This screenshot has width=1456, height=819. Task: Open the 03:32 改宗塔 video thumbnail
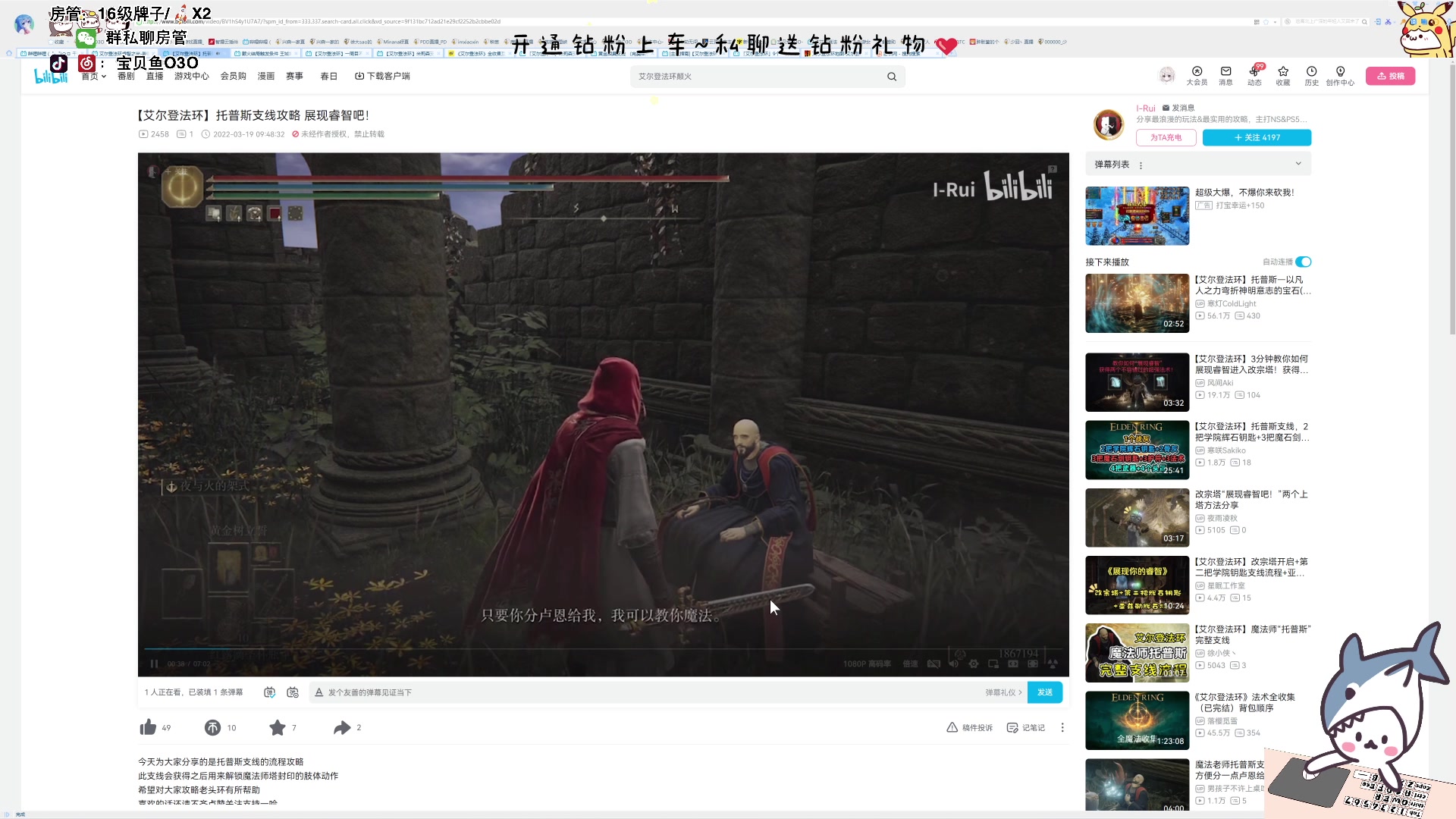coord(1137,382)
